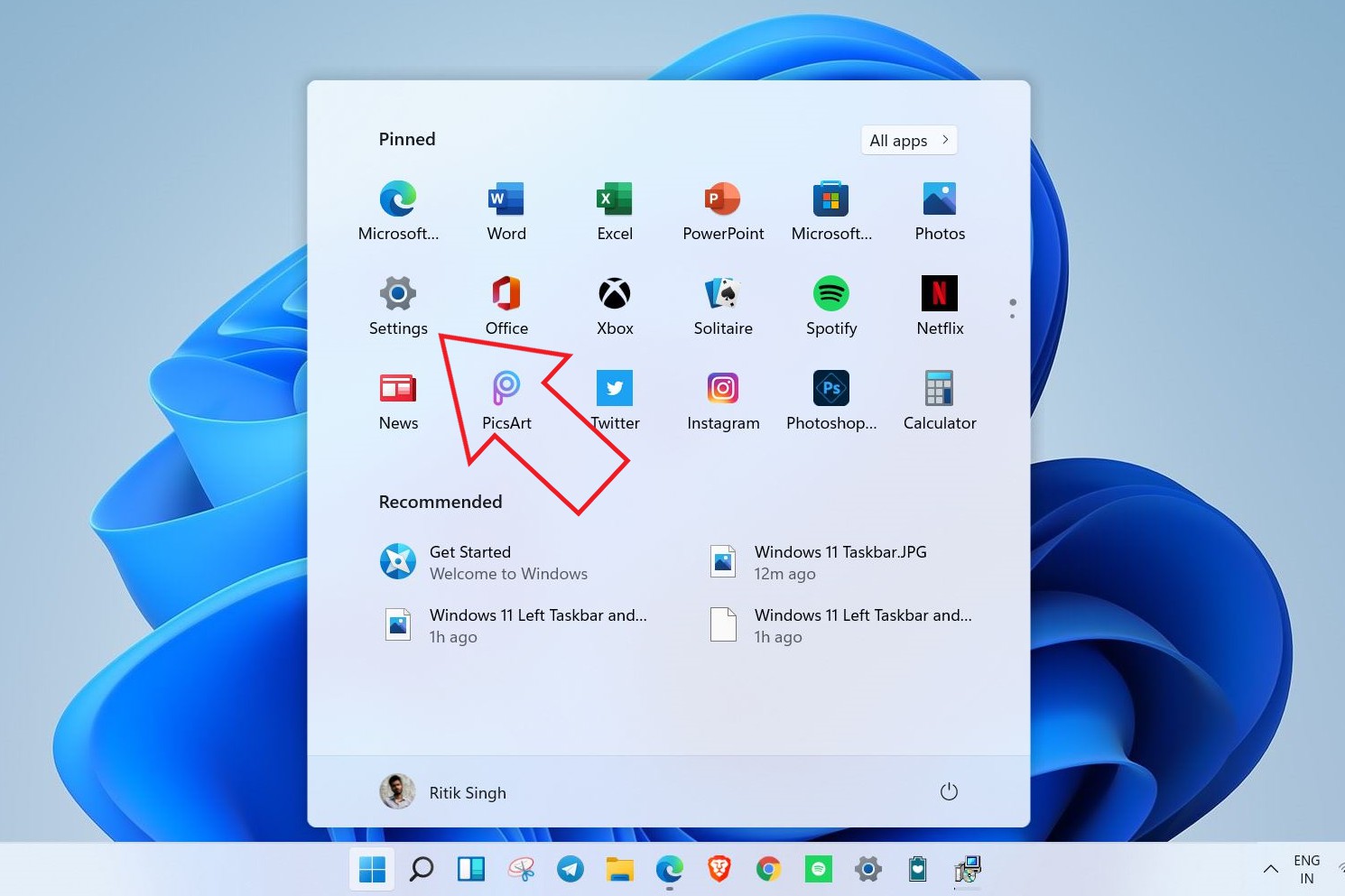The height and width of the screenshot is (896, 1345).
Task: Click the Start button on the taskbar
Action: (372, 870)
